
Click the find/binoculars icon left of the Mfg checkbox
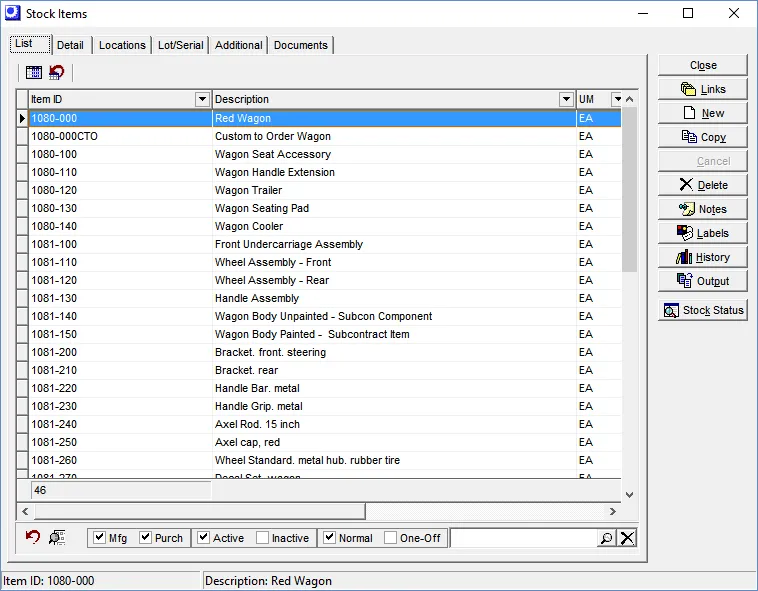[57, 537]
